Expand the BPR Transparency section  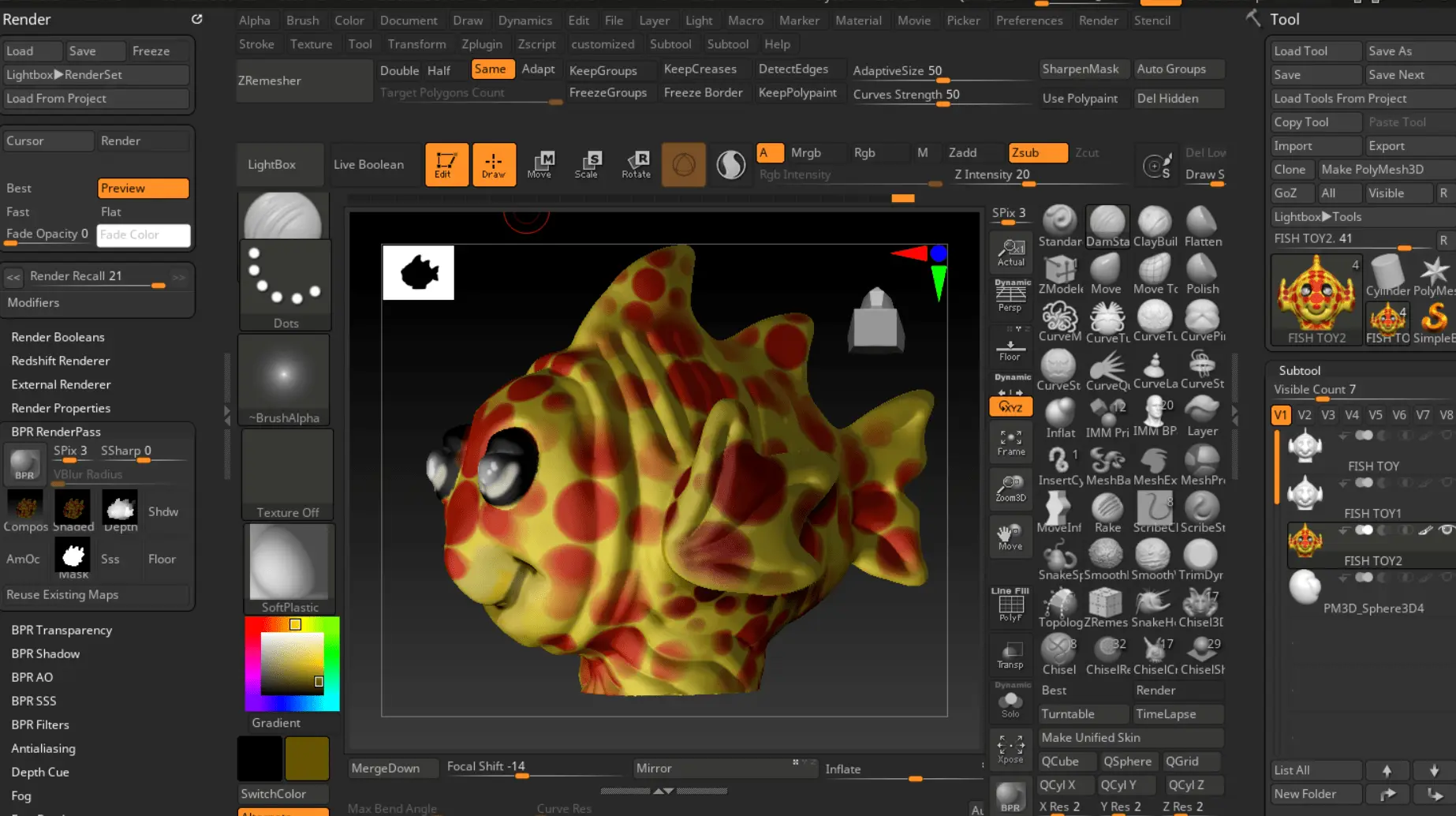tap(62, 630)
